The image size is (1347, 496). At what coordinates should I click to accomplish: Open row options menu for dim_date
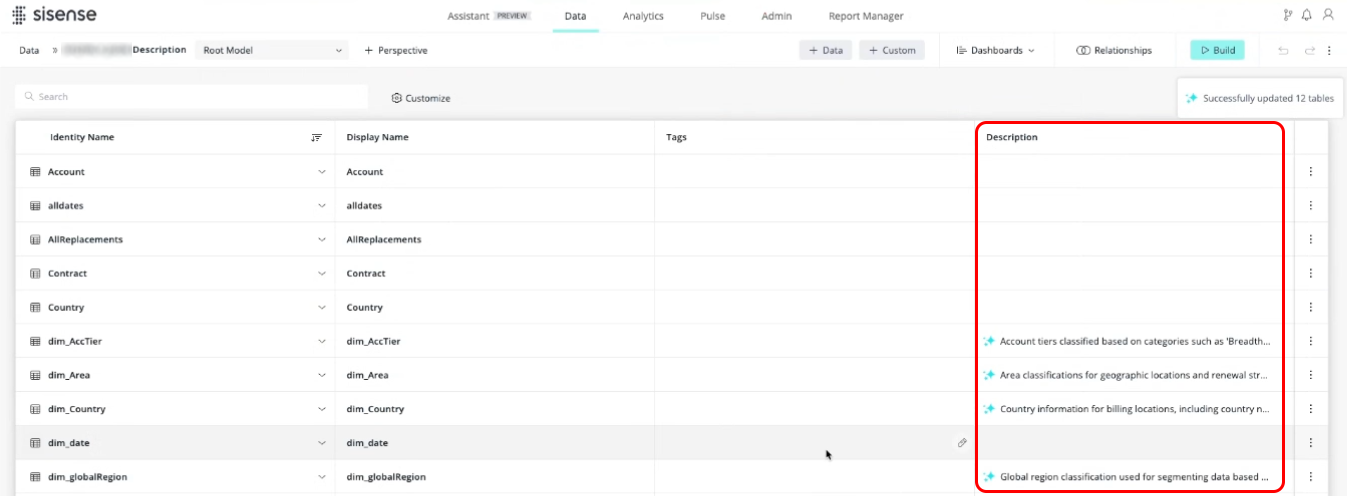pos(1311,443)
